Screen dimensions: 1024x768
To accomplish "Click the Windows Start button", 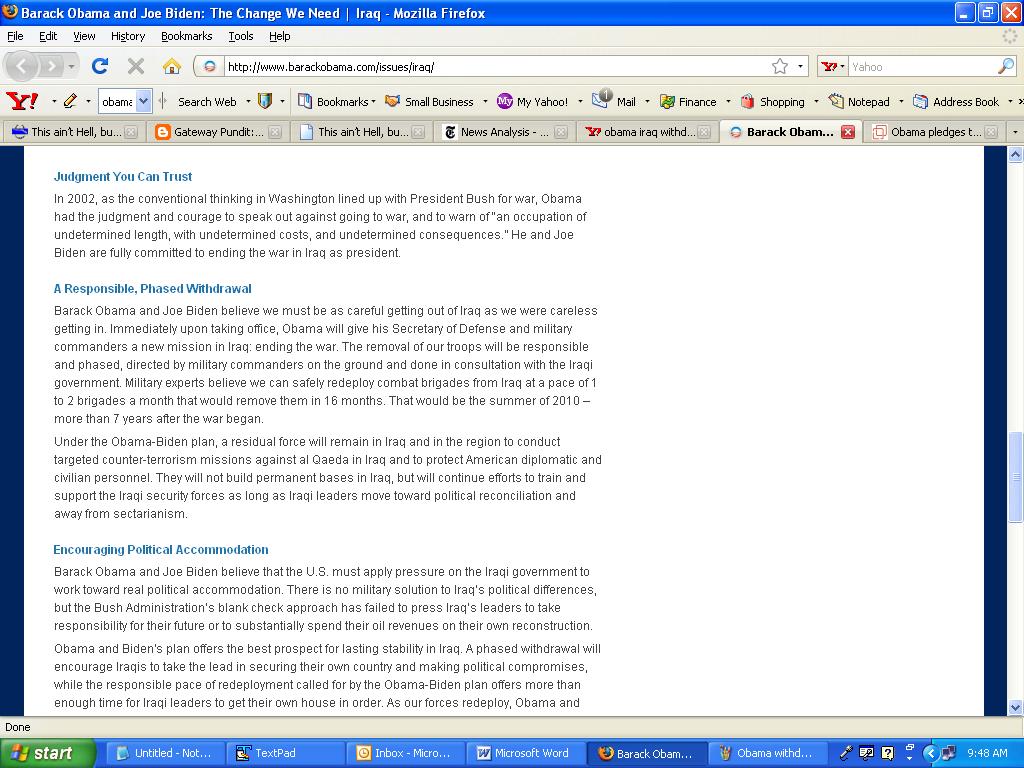I will pos(47,753).
